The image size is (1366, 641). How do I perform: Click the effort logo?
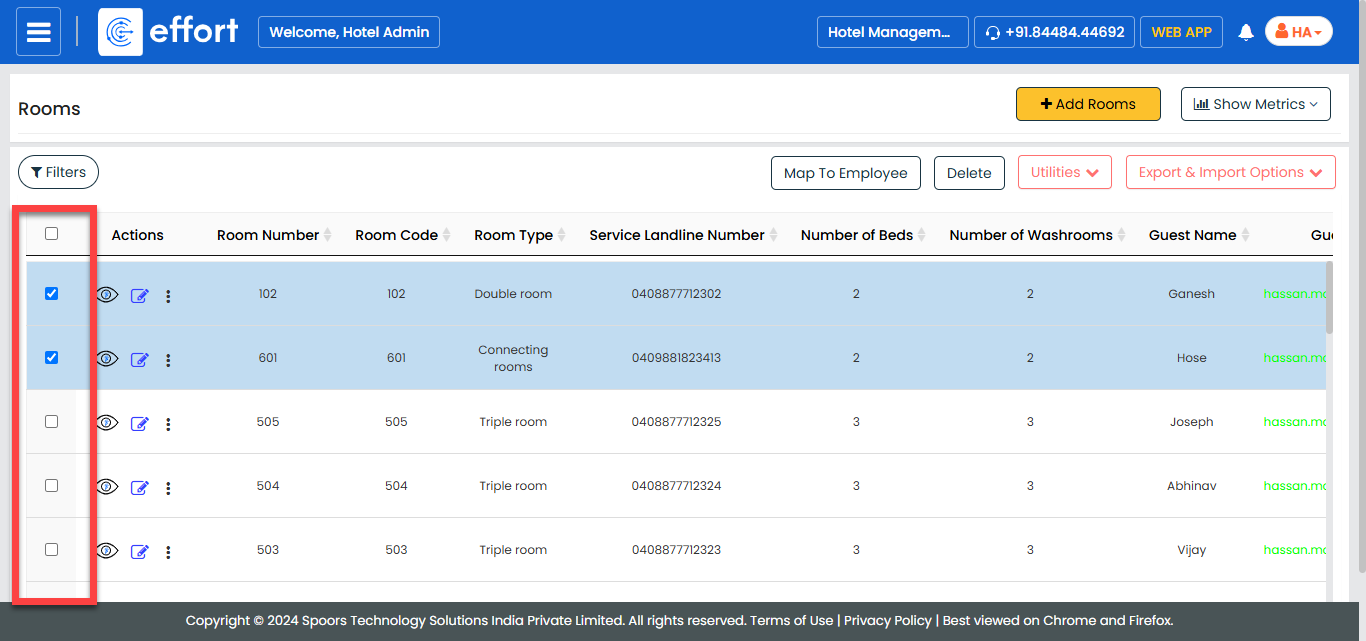[169, 32]
